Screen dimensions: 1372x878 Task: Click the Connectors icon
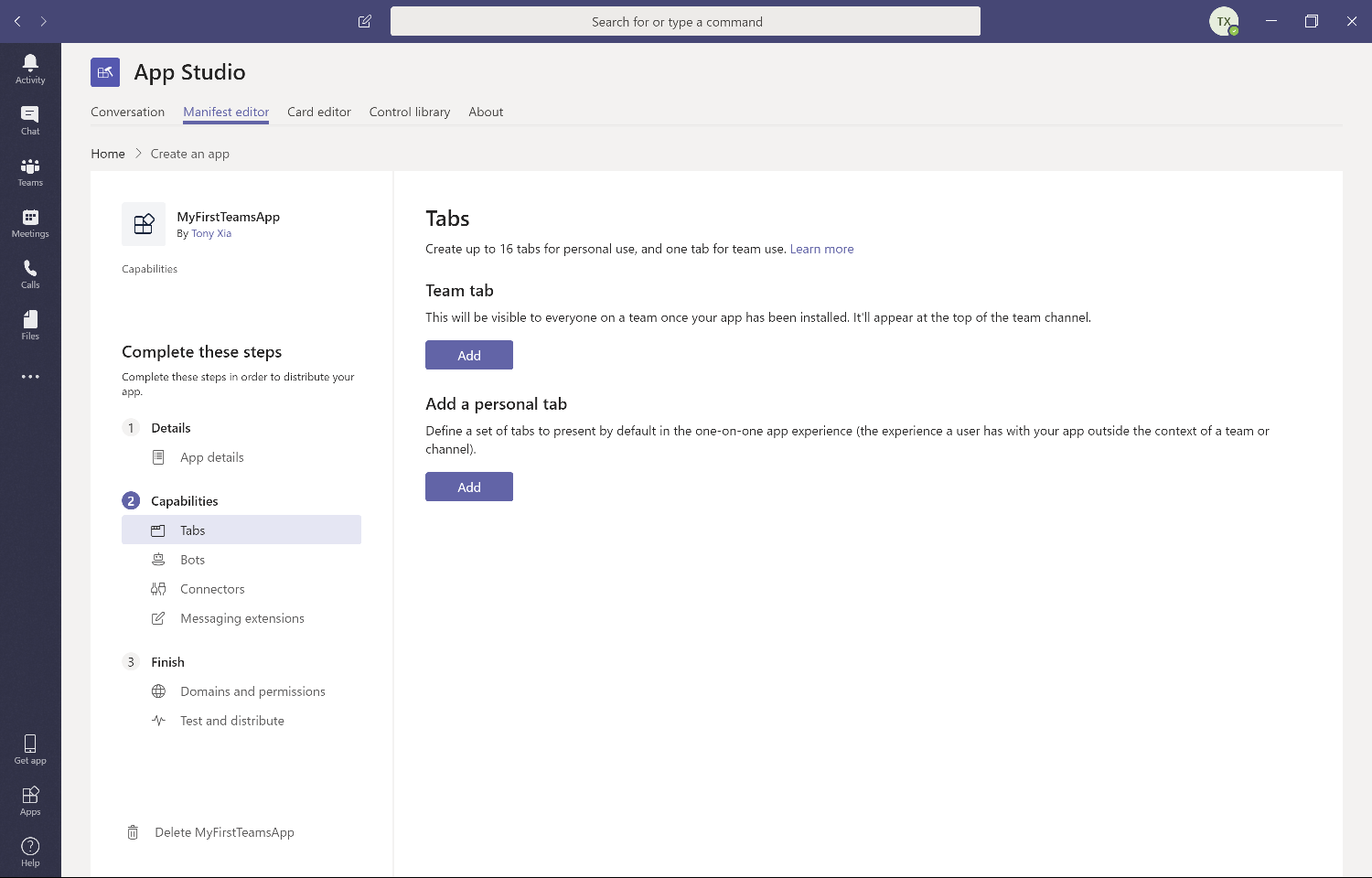click(x=158, y=589)
